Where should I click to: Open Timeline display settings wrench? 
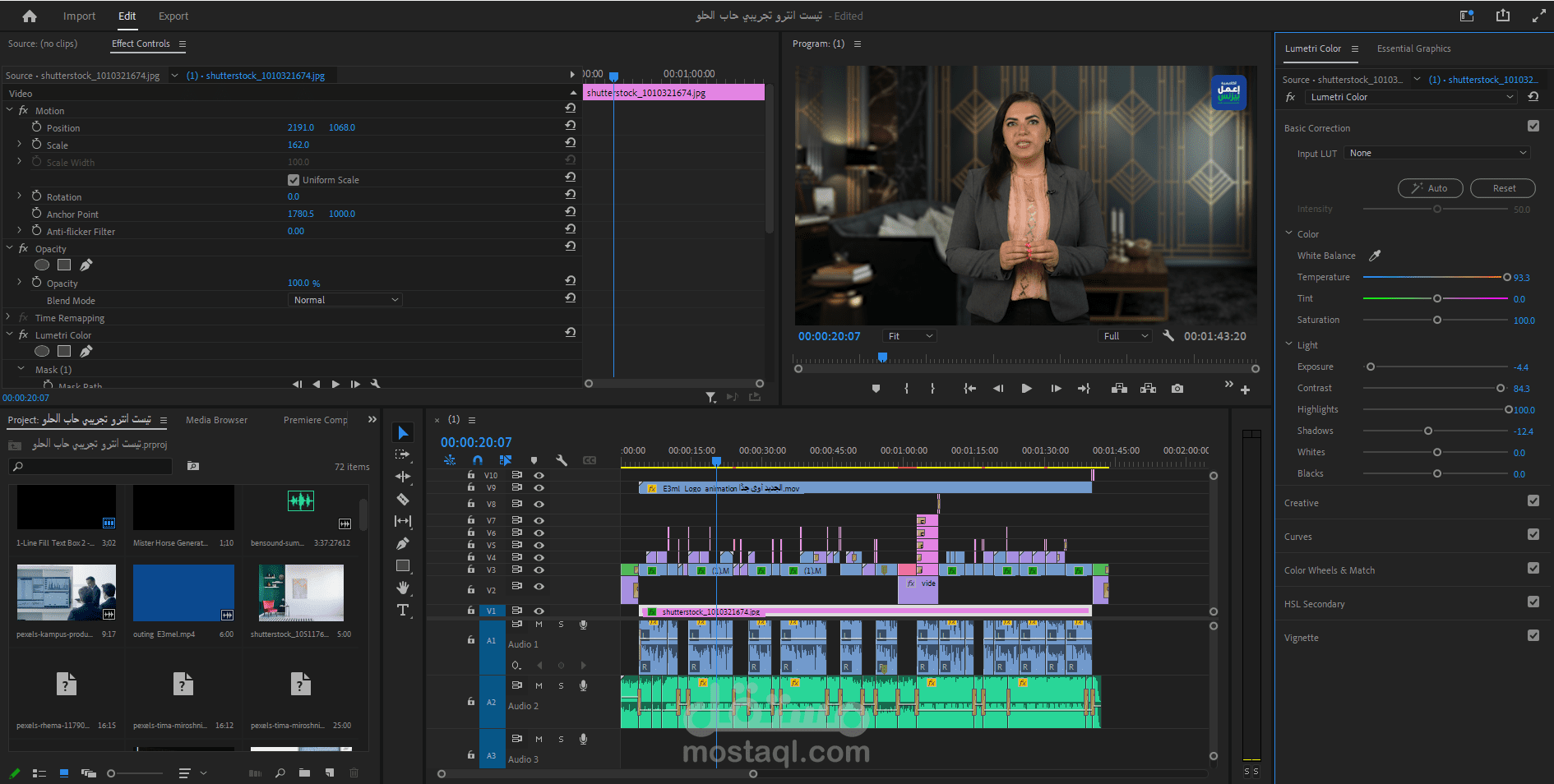click(x=562, y=460)
